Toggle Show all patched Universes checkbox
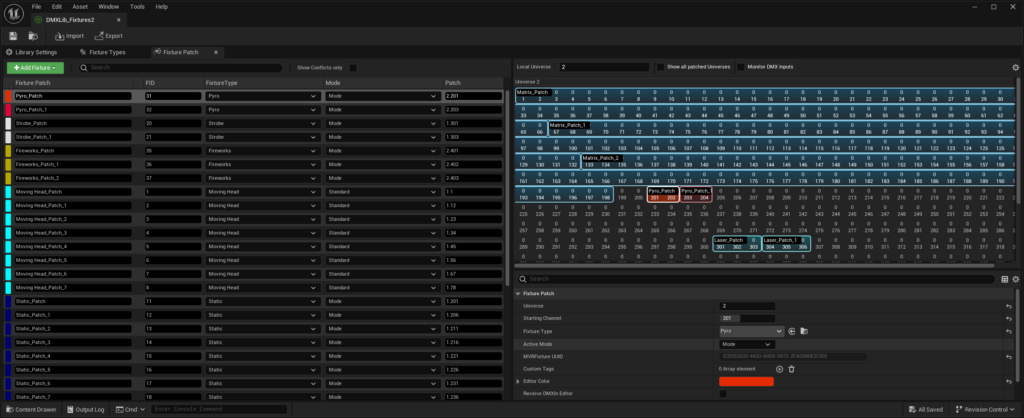The height and width of the screenshot is (418, 1024). click(660, 67)
